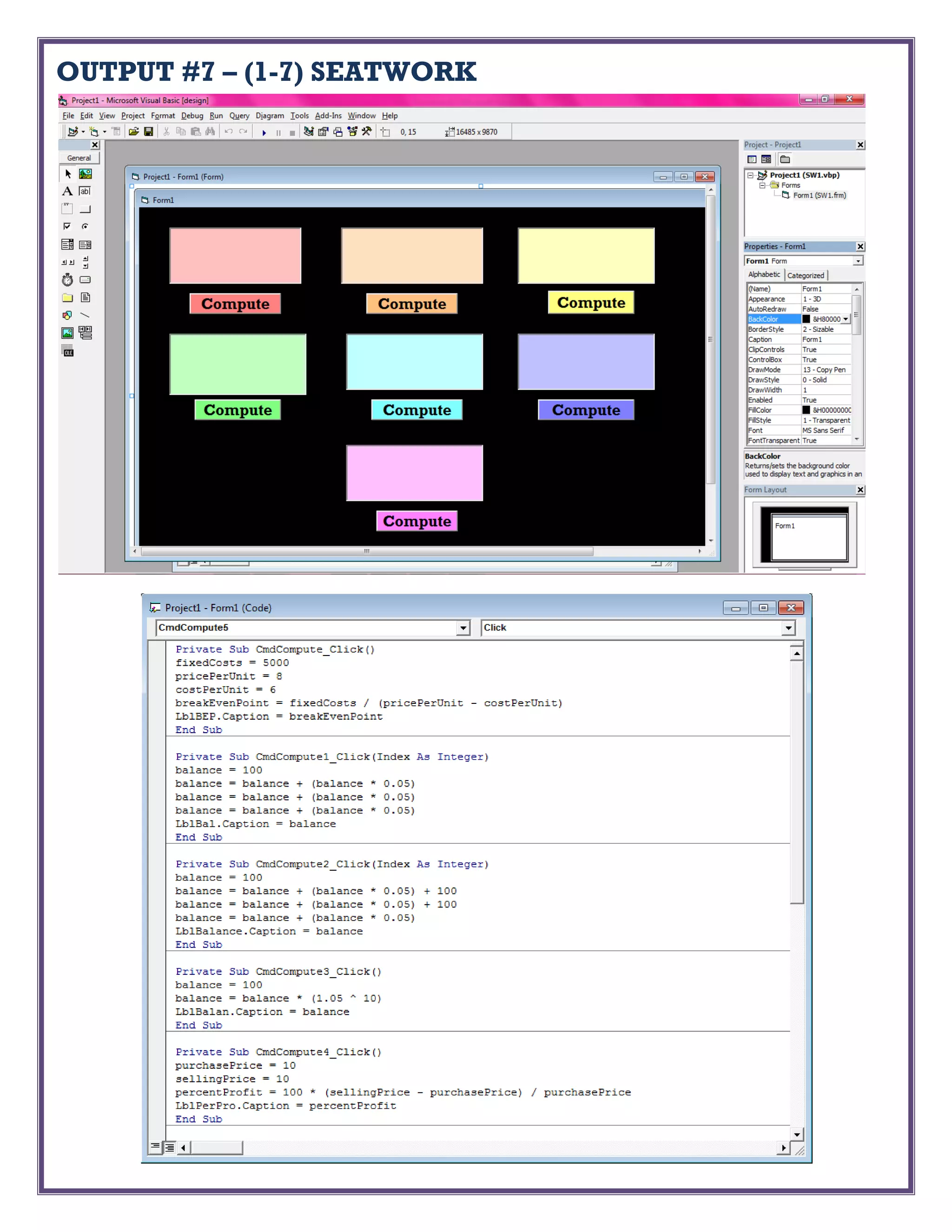The image size is (952, 1232).
Task: Click the Save Project toolbar icon
Action: (x=148, y=132)
